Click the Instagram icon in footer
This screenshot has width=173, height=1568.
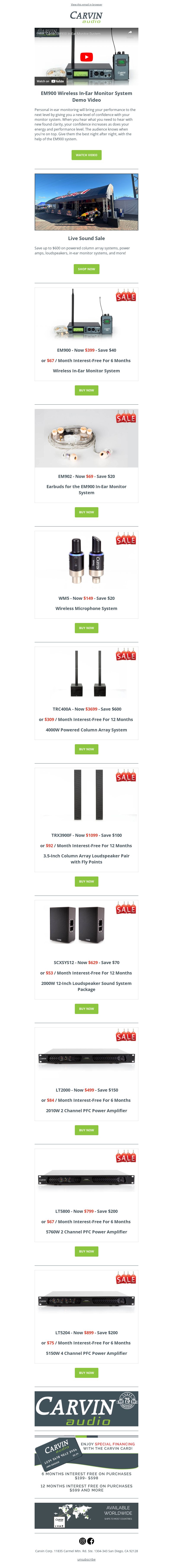tap(83, 1541)
